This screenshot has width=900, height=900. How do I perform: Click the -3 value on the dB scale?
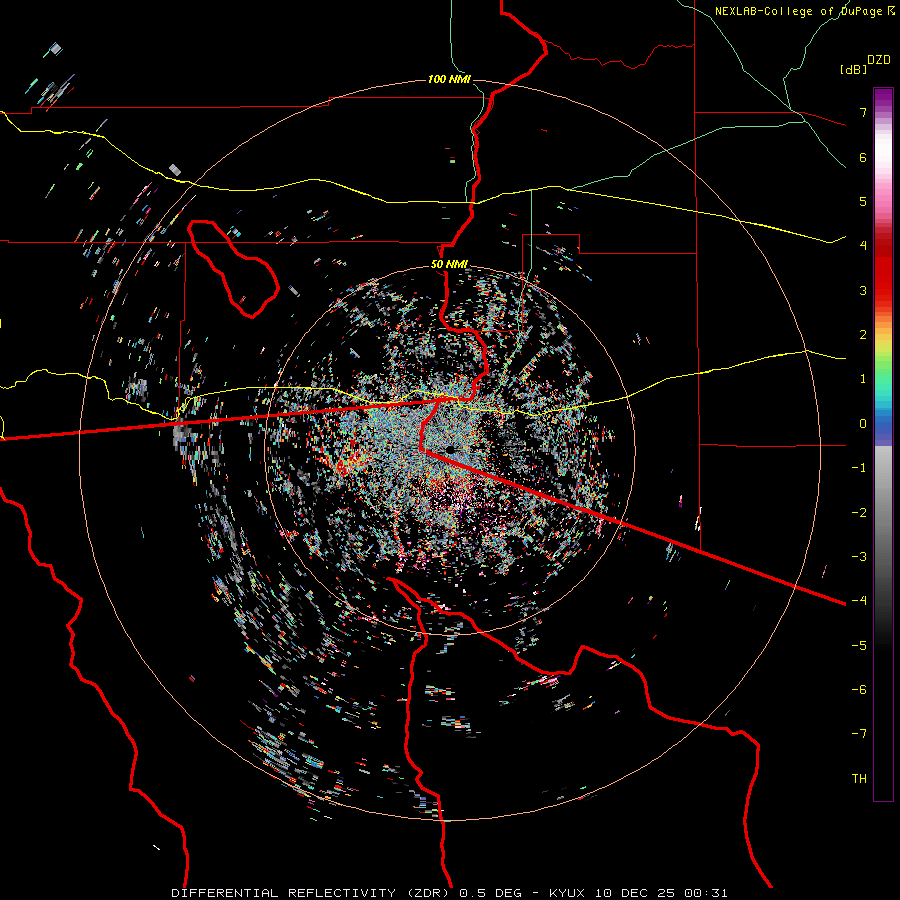pos(859,557)
